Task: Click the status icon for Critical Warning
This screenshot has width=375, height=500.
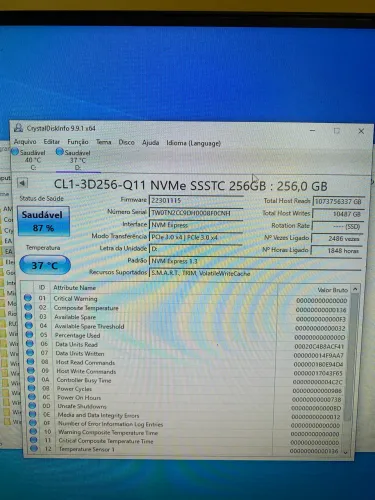Action: 28,297
